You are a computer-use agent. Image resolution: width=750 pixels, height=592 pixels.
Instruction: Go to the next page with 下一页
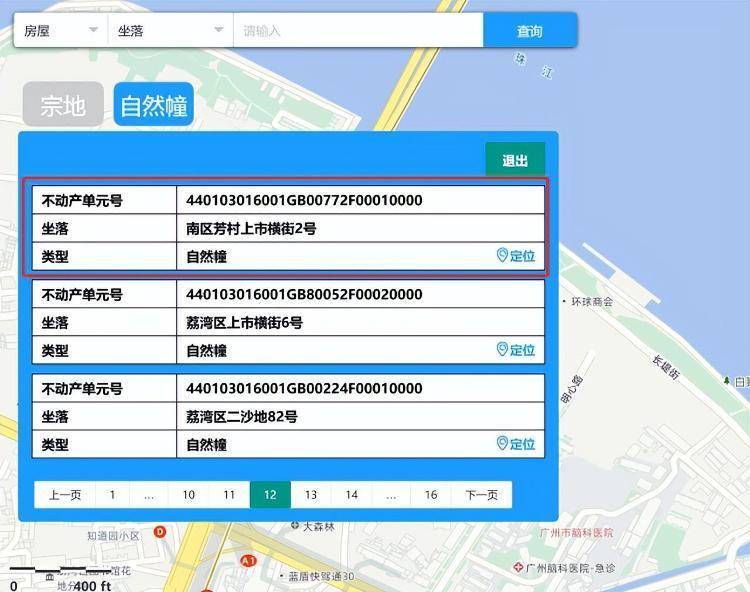click(482, 494)
